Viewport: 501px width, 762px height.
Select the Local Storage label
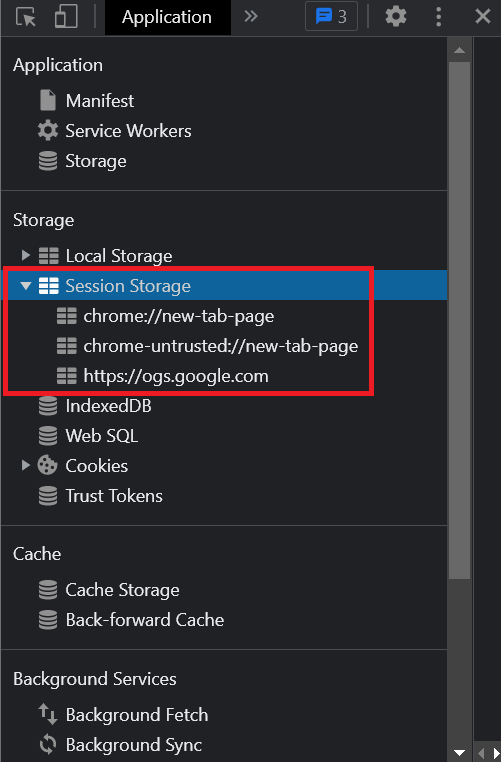[x=119, y=256]
